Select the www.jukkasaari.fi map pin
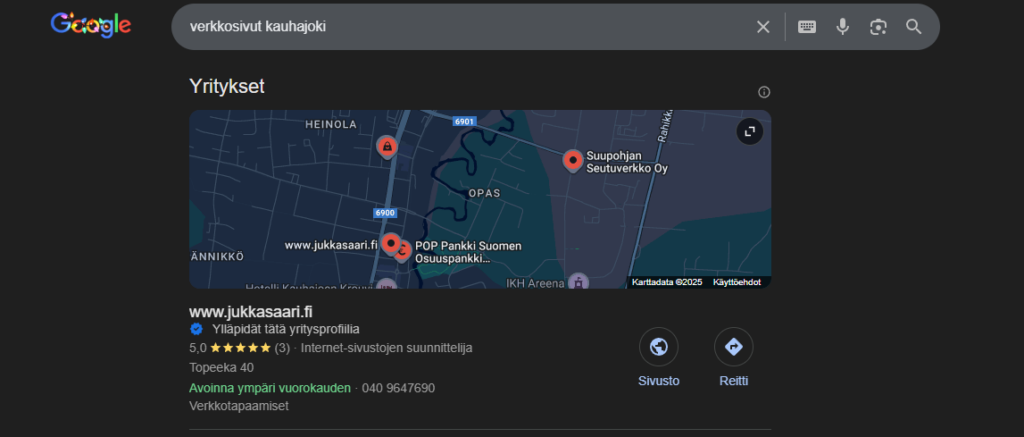1024x437 pixels. (391, 244)
